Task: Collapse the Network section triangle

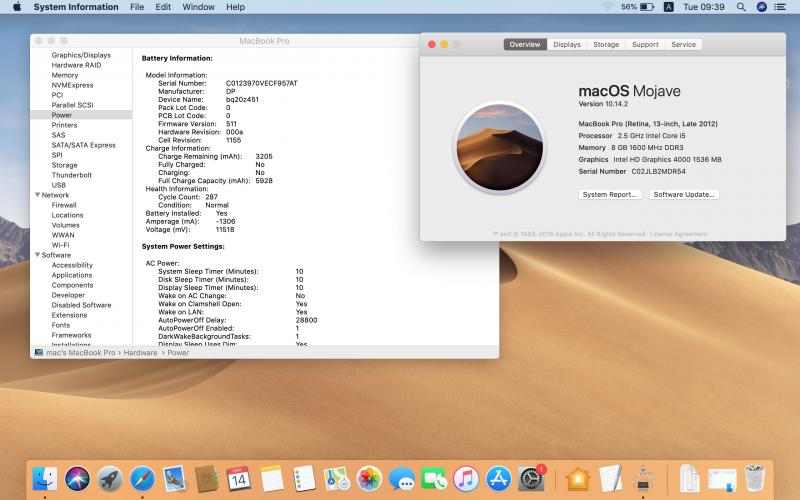Action: [x=37, y=195]
